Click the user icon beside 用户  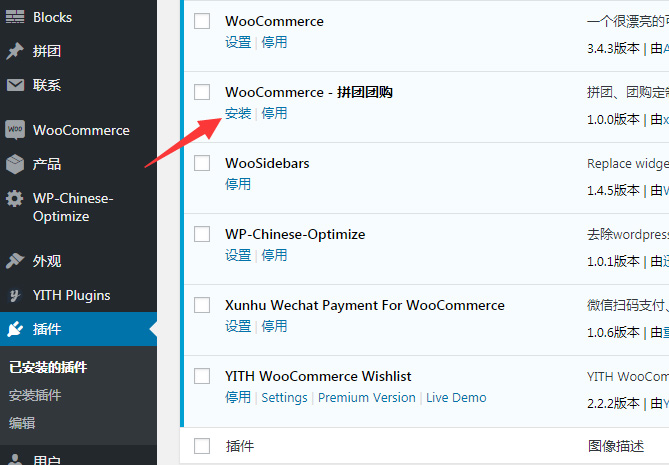click(15, 460)
